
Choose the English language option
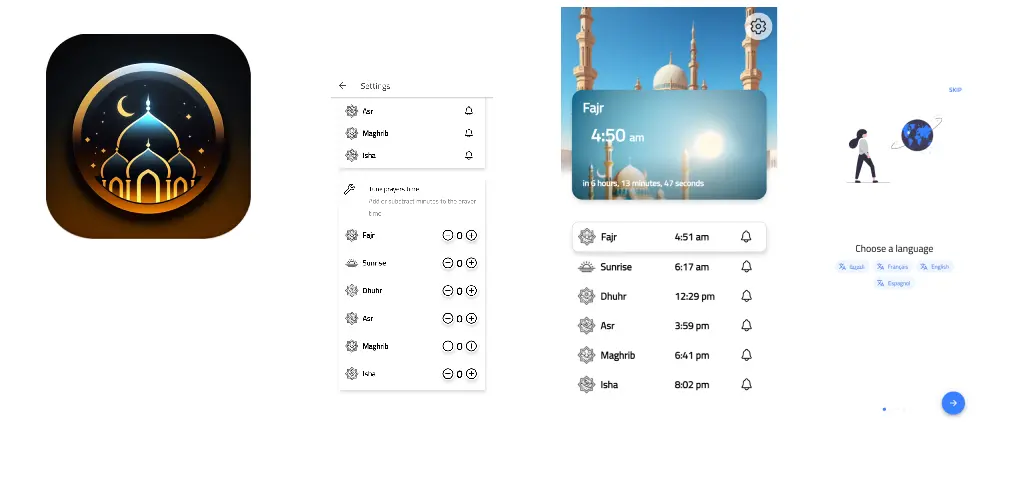(935, 266)
